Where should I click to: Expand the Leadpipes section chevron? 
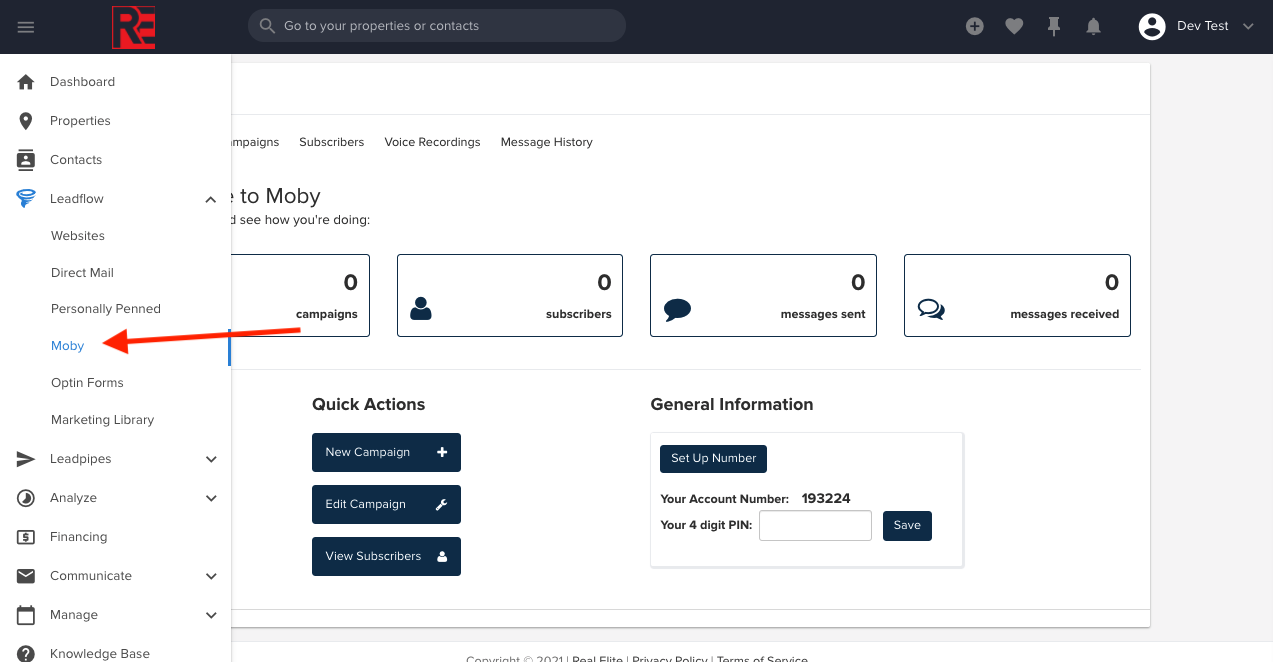pos(211,459)
